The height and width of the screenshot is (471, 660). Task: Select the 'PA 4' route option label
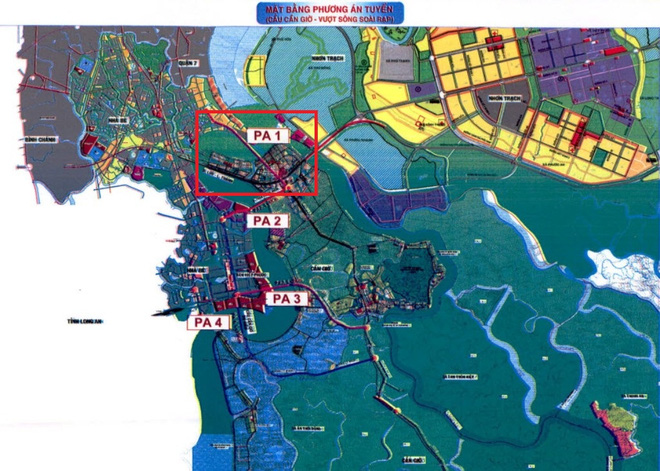208,322
